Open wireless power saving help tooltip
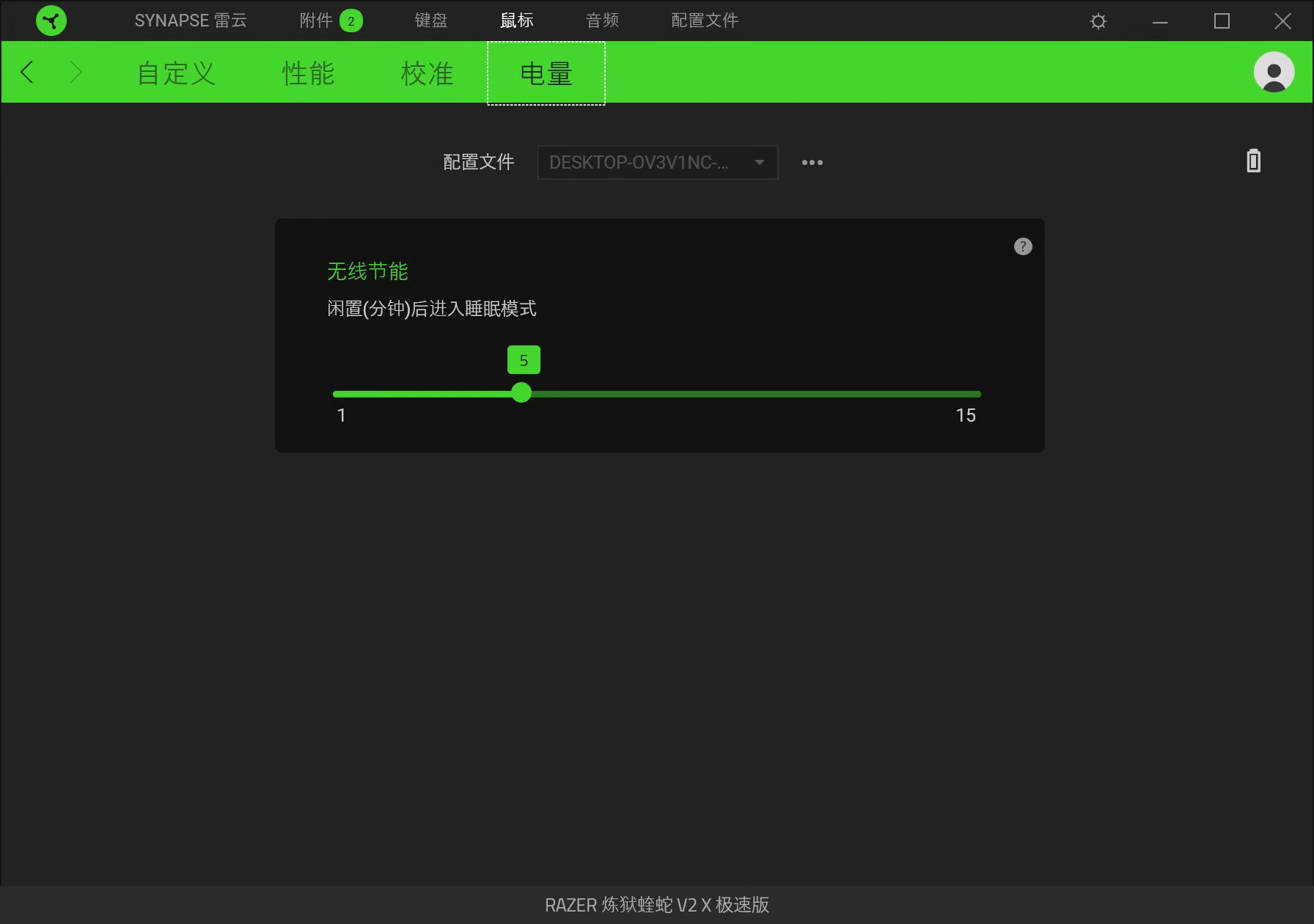1314x924 pixels. pyautogui.click(x=1023, y=246)
